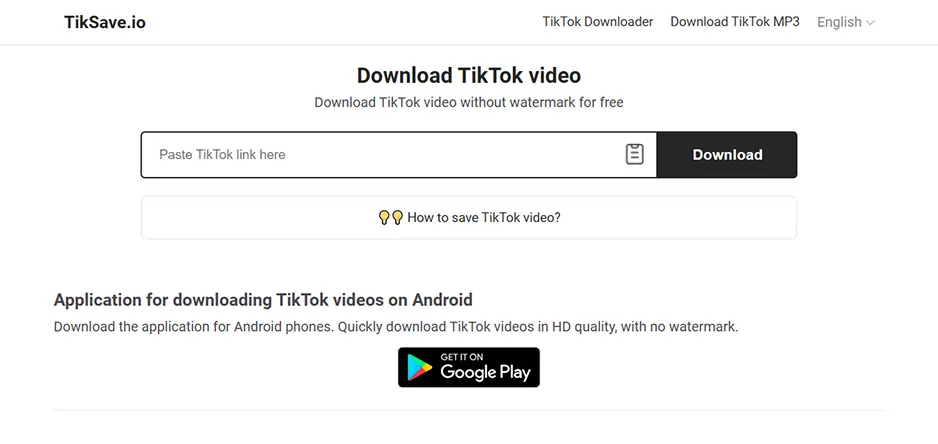This screenshot has width=938, height=444.
Task: Open the English language dropdown
Action: [x=845, y=22]
